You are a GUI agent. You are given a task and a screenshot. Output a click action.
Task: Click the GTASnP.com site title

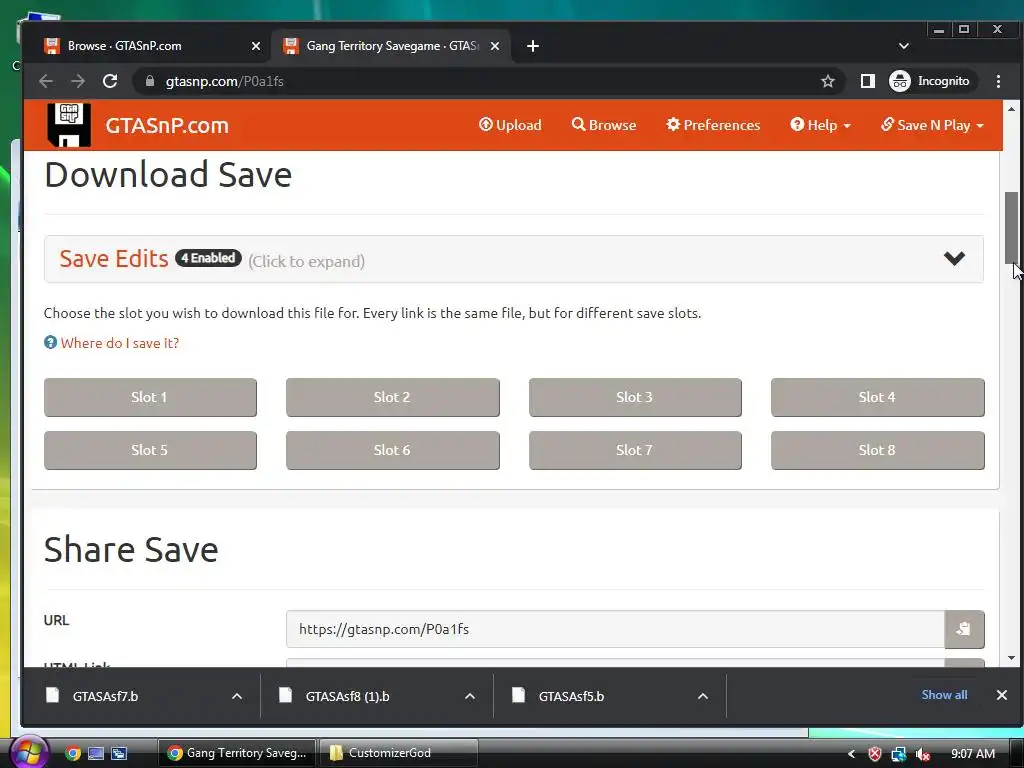[x=167, y=125]
